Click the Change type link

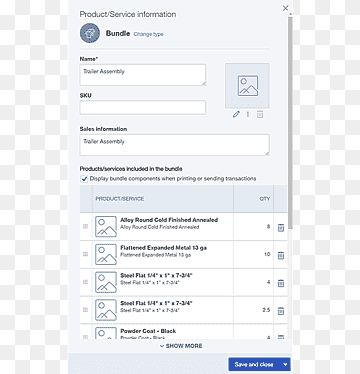[x=148, y=34]
